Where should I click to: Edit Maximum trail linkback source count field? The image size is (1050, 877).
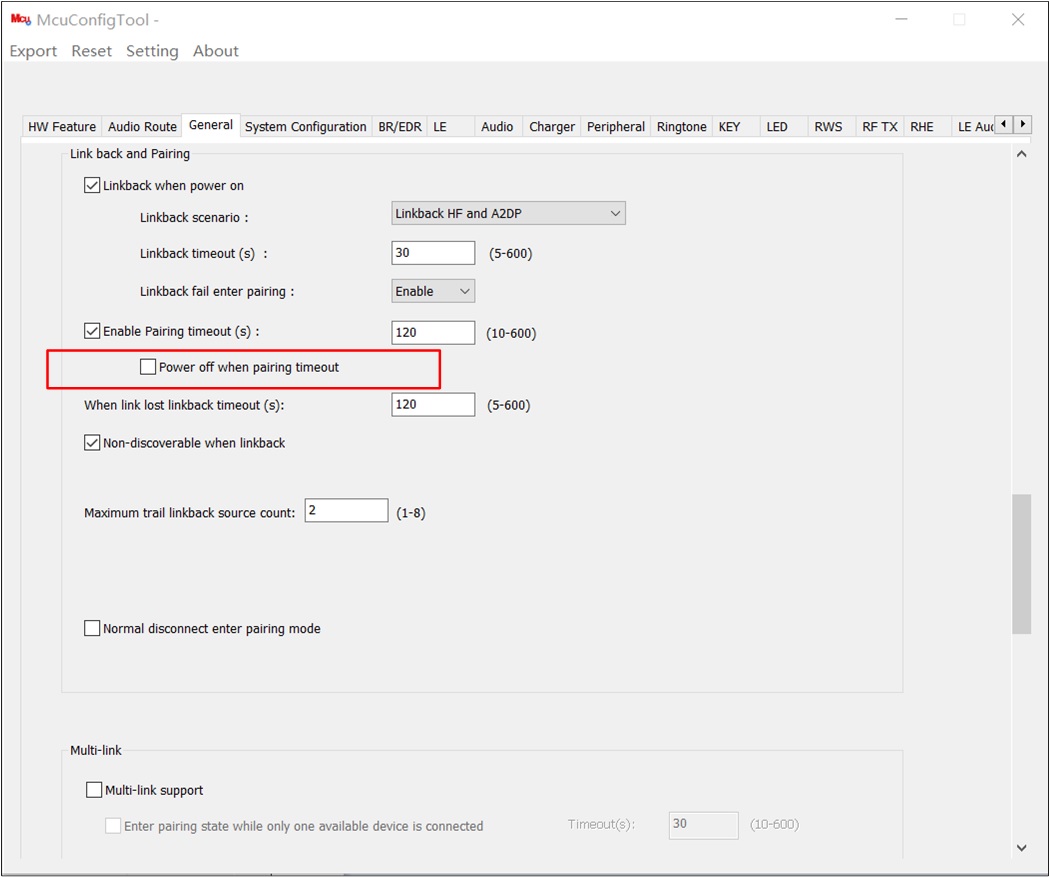coord(346,510)
